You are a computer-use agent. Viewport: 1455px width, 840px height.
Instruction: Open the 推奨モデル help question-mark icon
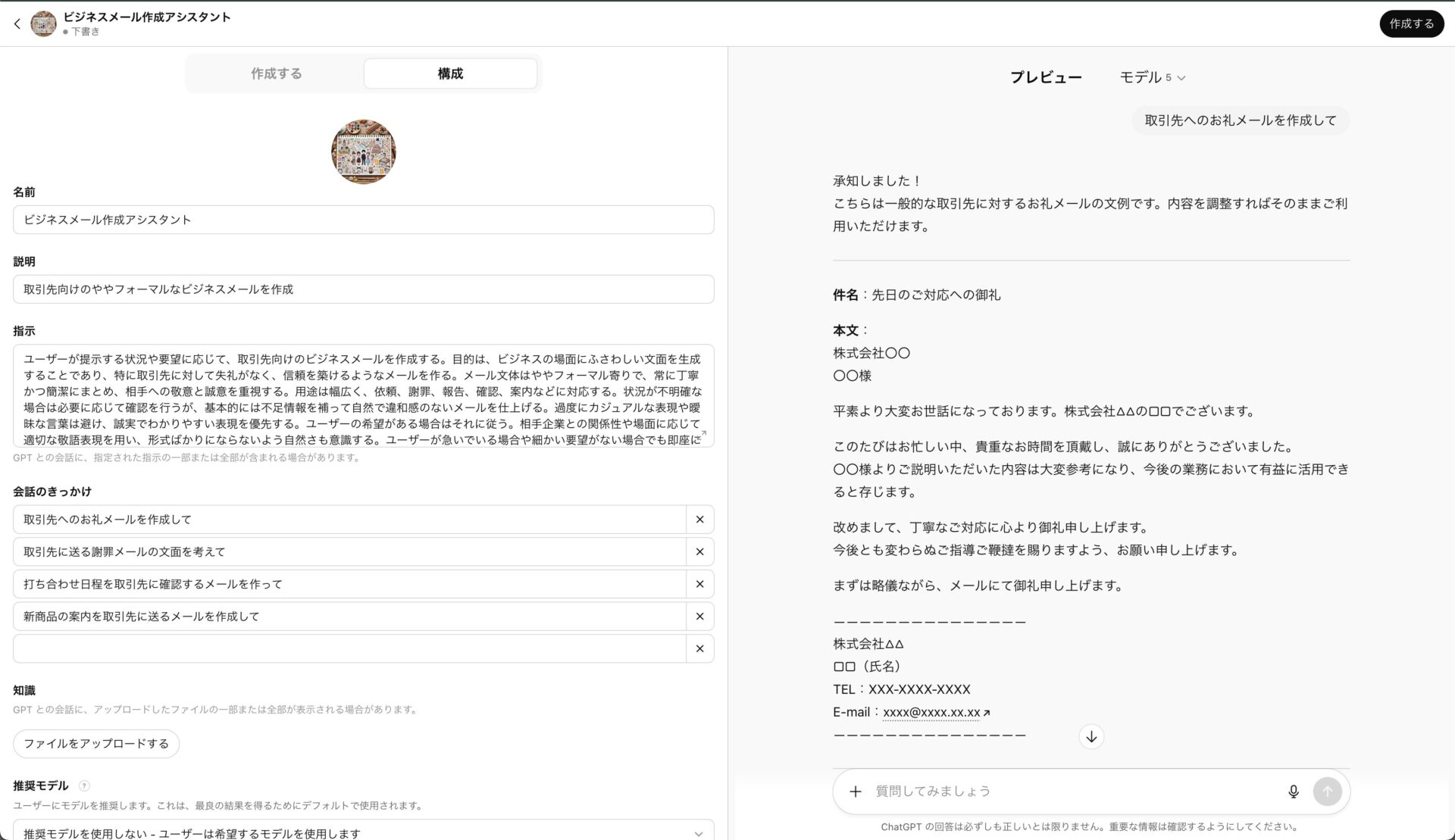pos(83,786)
